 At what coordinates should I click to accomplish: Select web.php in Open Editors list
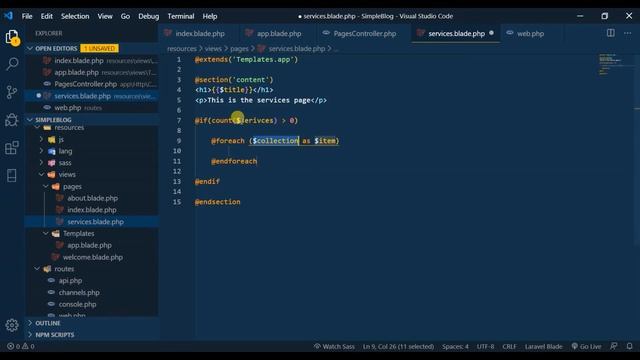click(92, 108)
